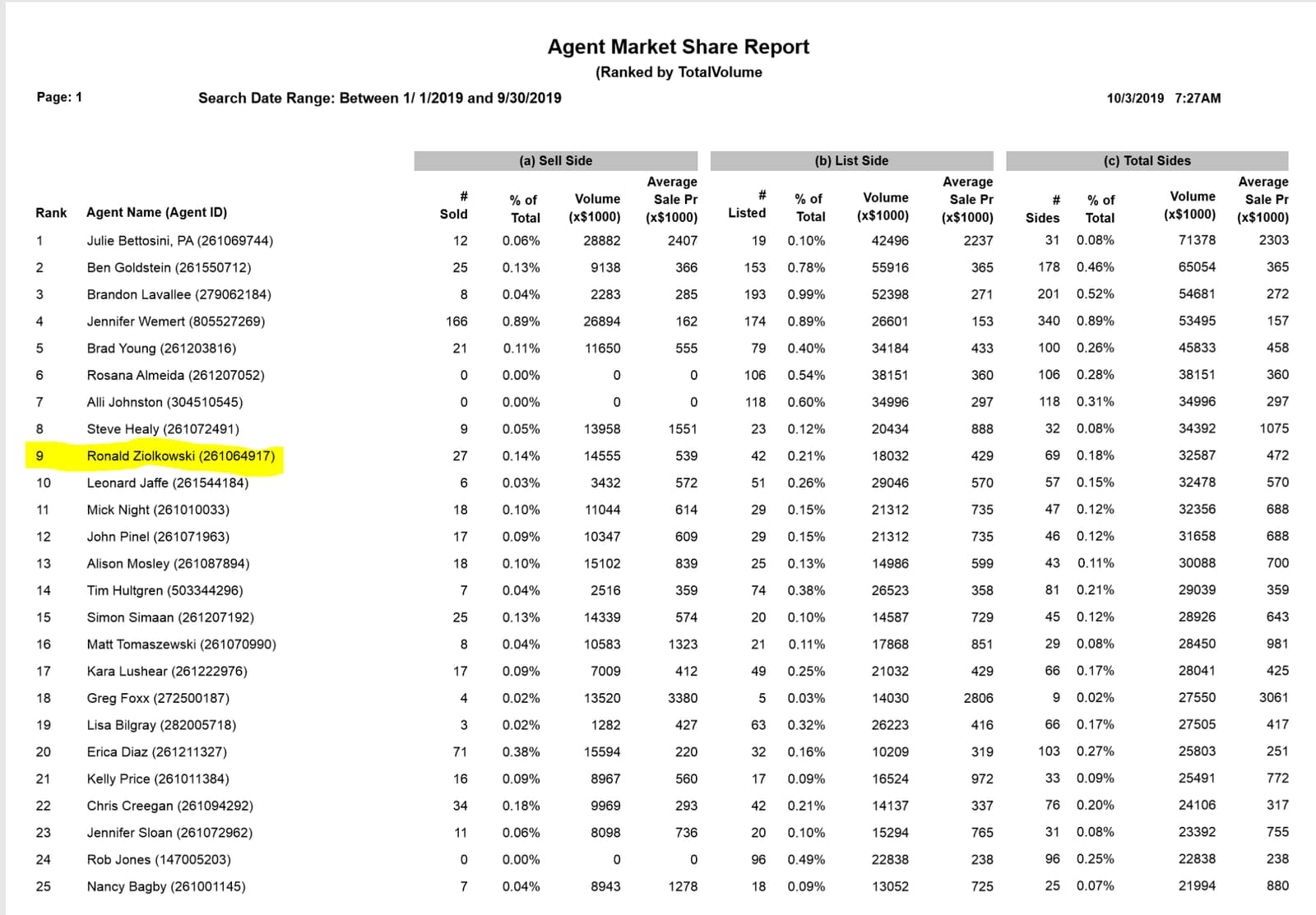1316x915 pixels.
Task: Click the Search Date Range text
Action: point(379,98)
